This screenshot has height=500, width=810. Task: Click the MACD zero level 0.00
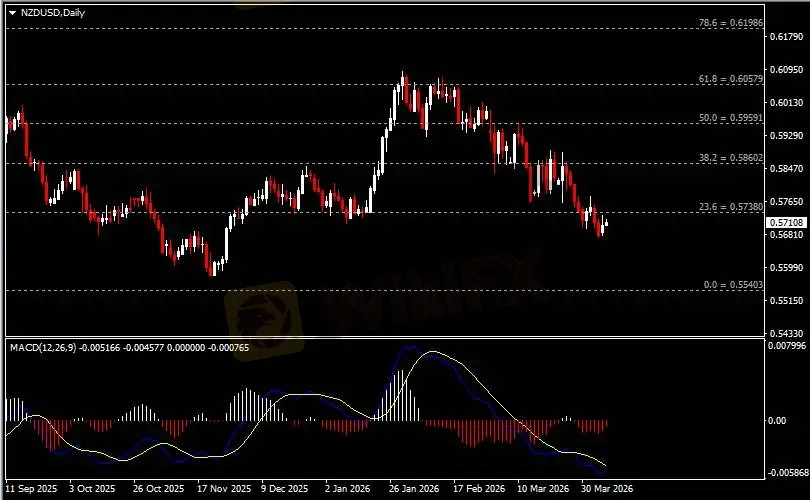[777, 421]
